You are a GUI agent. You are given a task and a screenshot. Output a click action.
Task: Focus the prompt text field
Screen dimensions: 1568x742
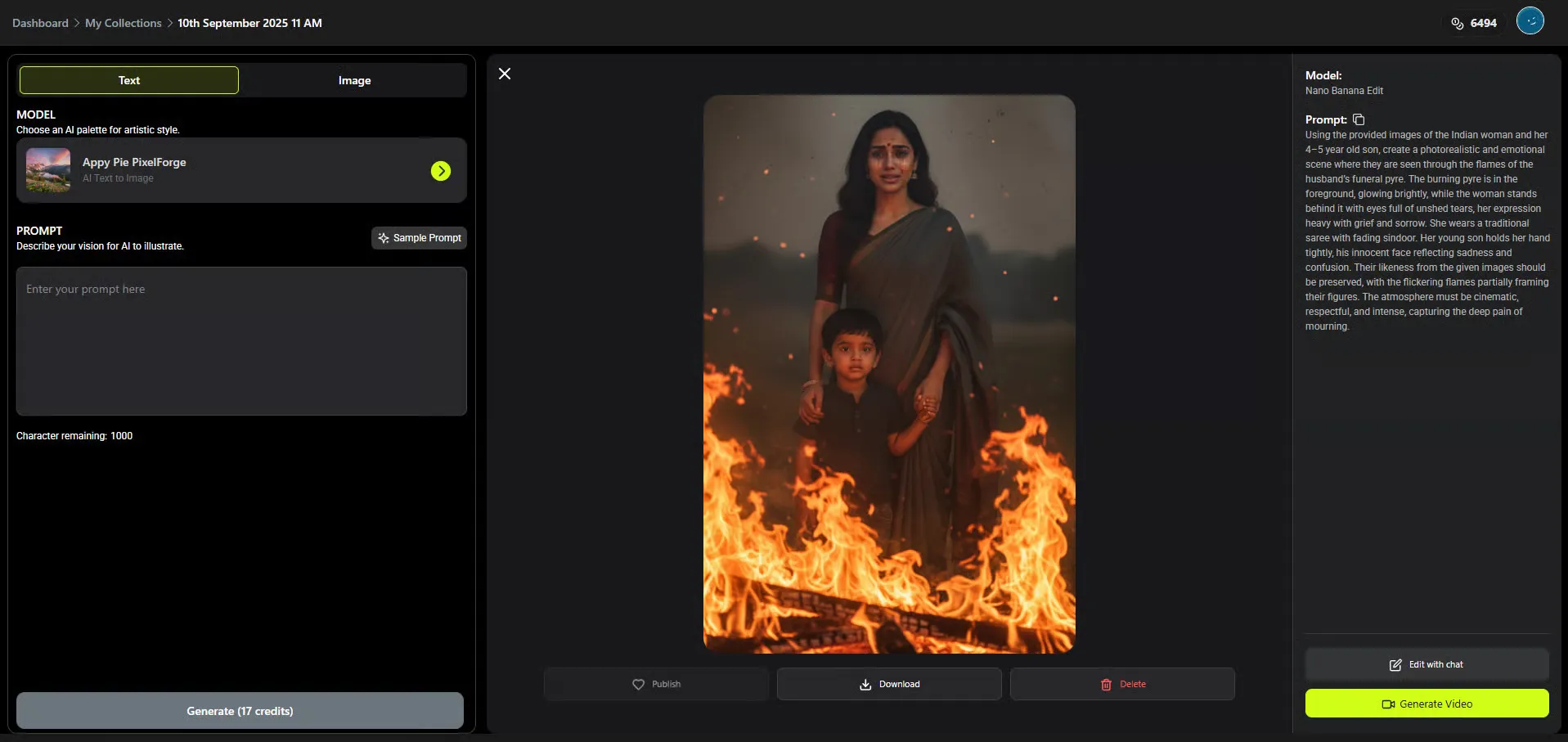coord(241,341)
